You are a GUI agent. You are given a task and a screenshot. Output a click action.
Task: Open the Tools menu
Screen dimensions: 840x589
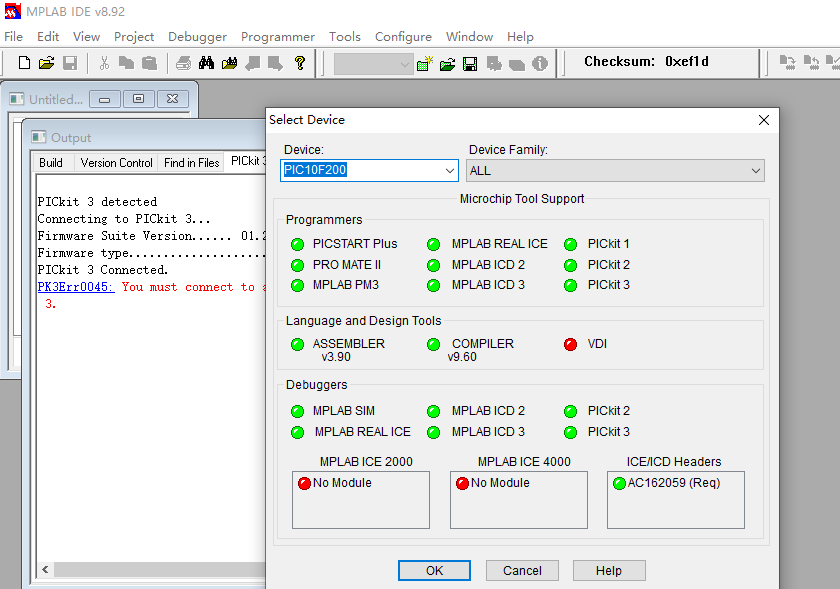tap(344, 36)
